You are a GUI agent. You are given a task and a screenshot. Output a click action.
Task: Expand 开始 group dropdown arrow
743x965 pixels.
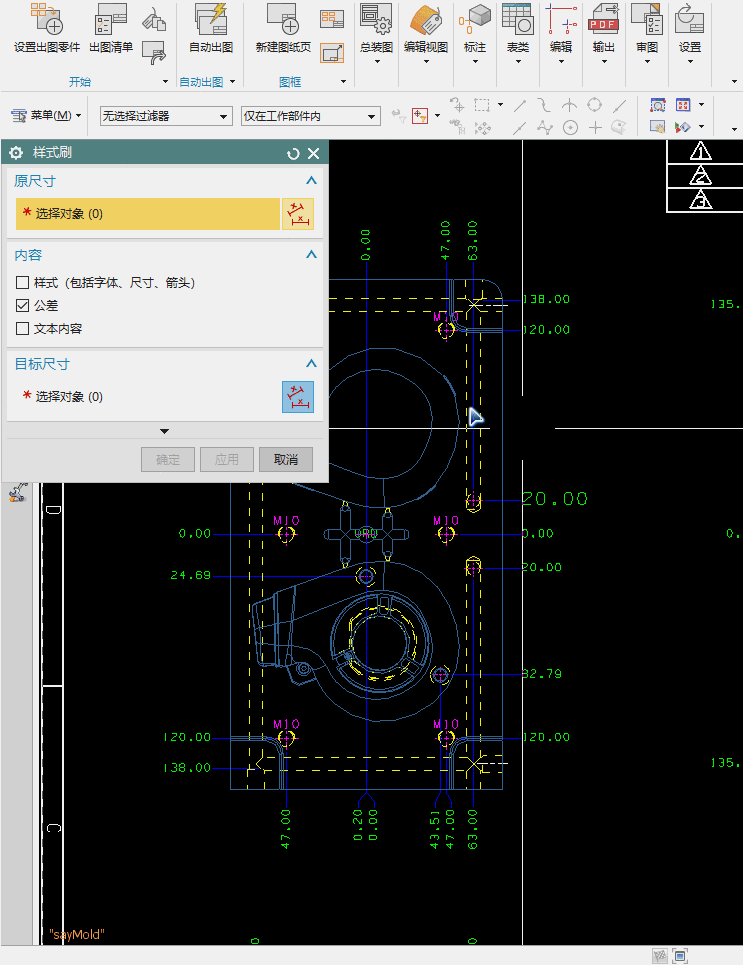[x=165, y=82]
